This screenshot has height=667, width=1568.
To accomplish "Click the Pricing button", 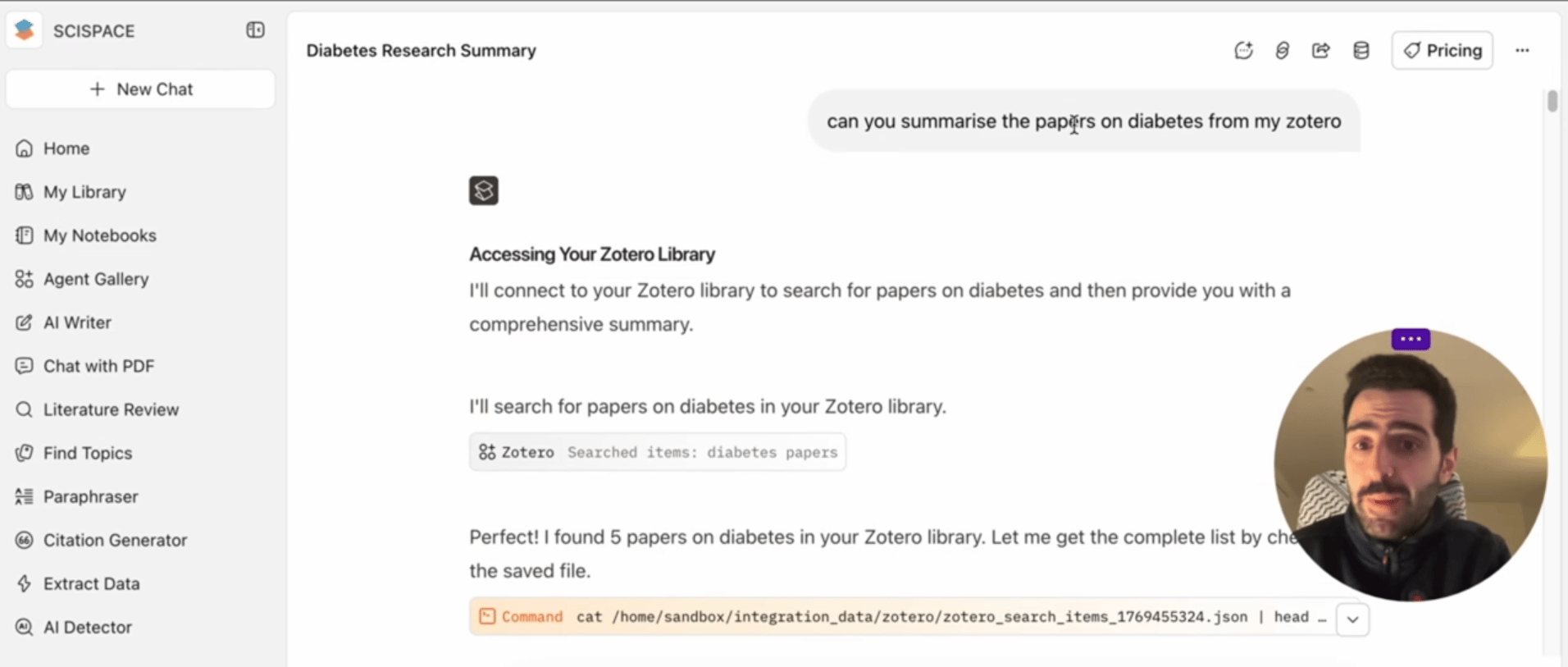I will point(1442,51).
